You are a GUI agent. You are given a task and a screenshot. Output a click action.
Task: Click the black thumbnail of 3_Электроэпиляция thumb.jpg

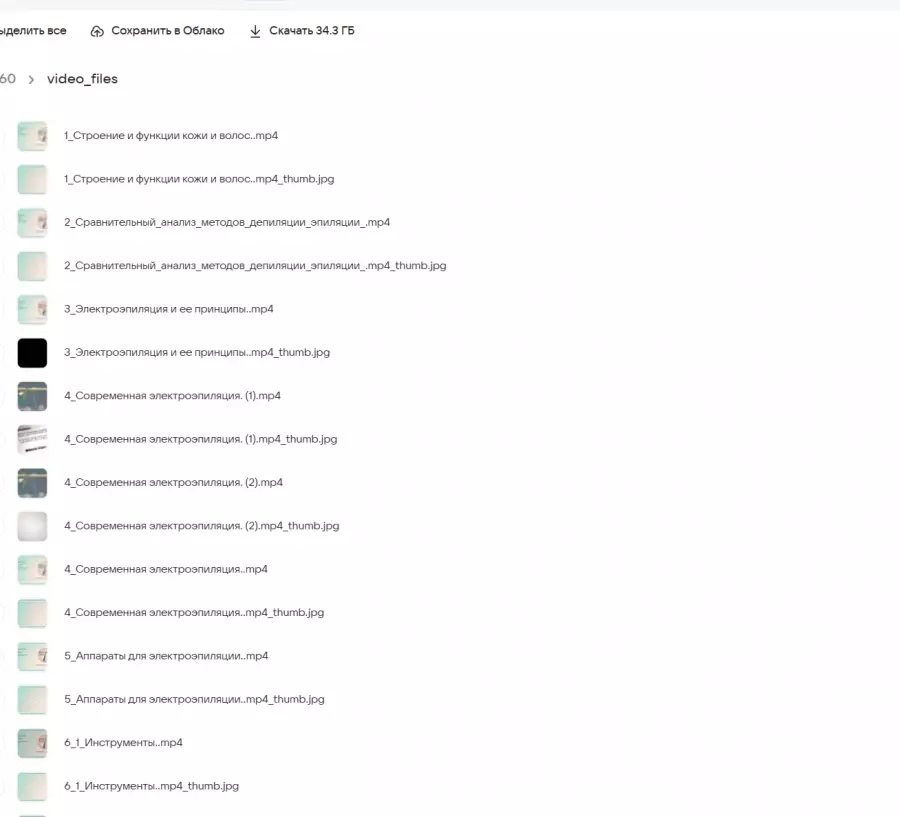[x=32, y=353]
